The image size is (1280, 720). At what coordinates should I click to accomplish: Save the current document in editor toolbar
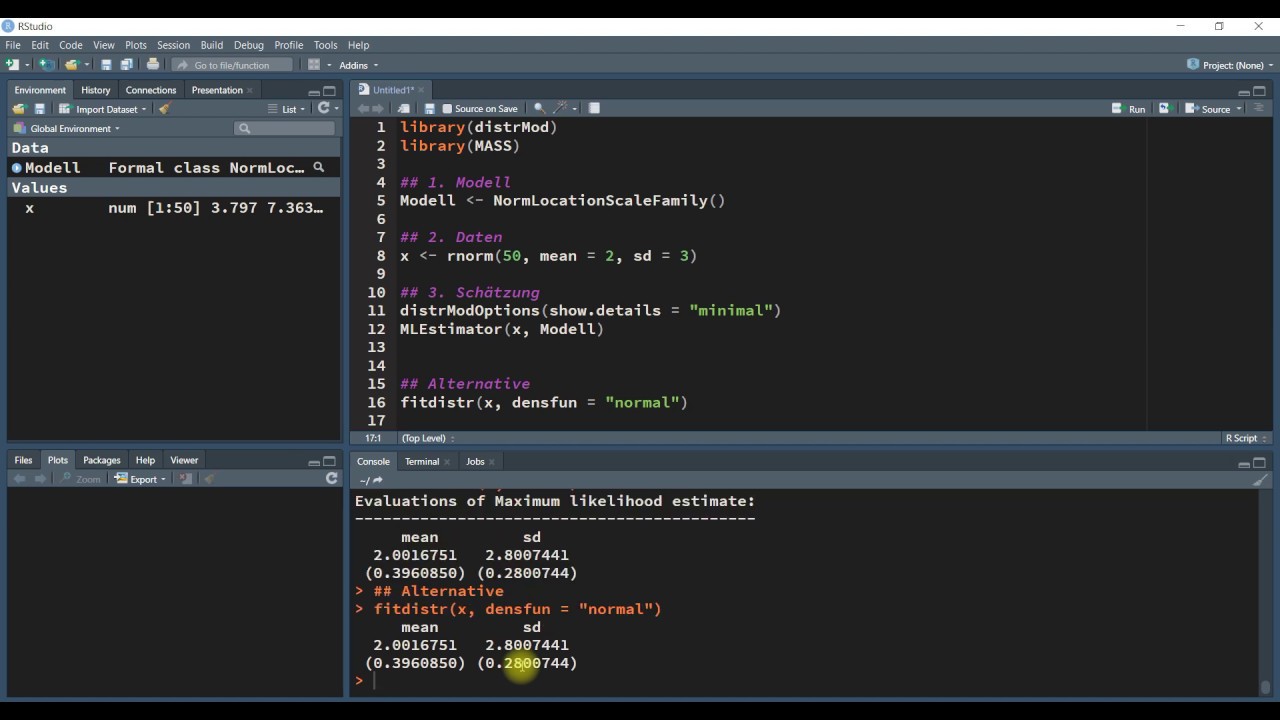point(430,108)
